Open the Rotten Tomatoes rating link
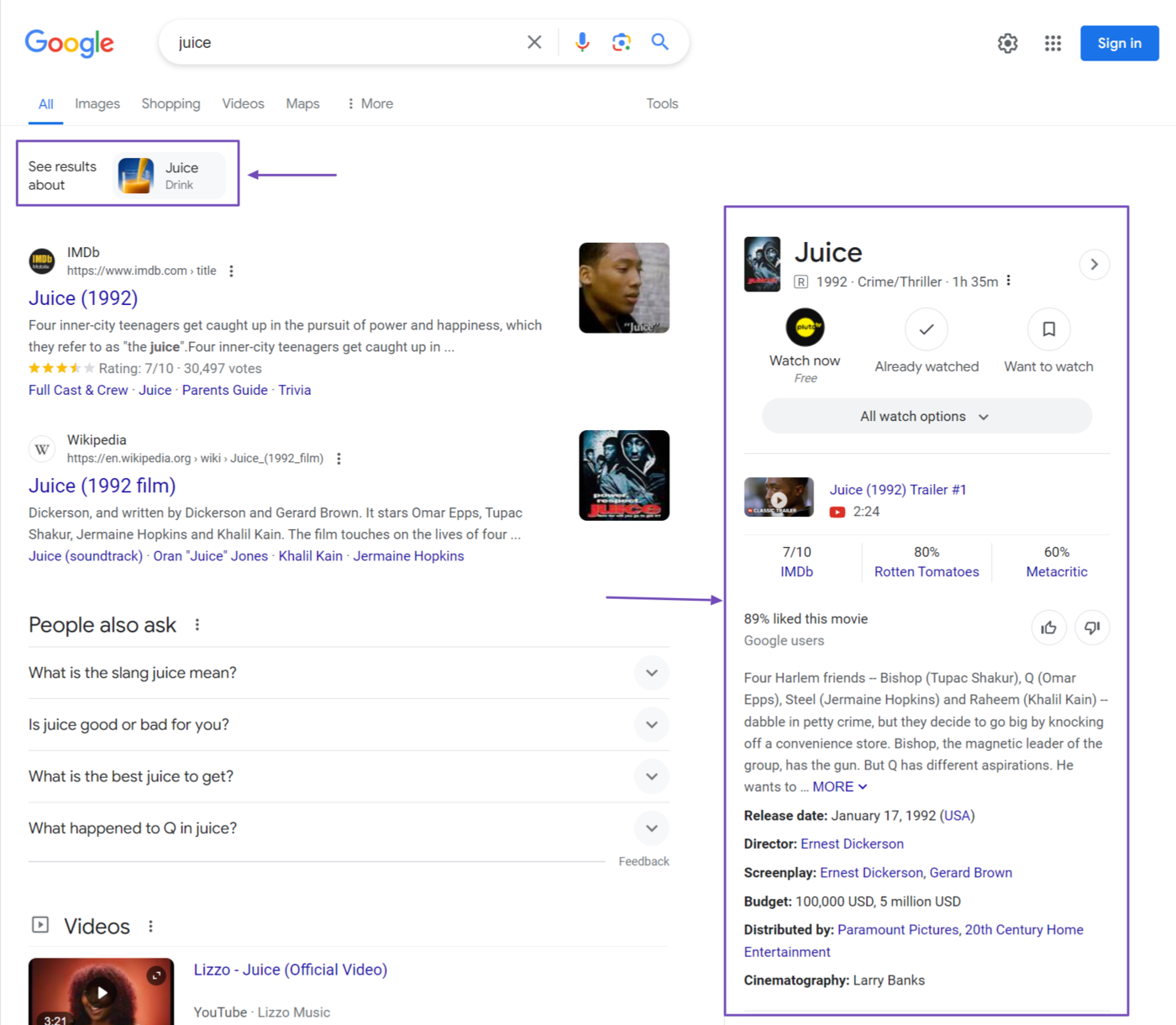The image size is (1176, 1025). (x=927, y=571)
